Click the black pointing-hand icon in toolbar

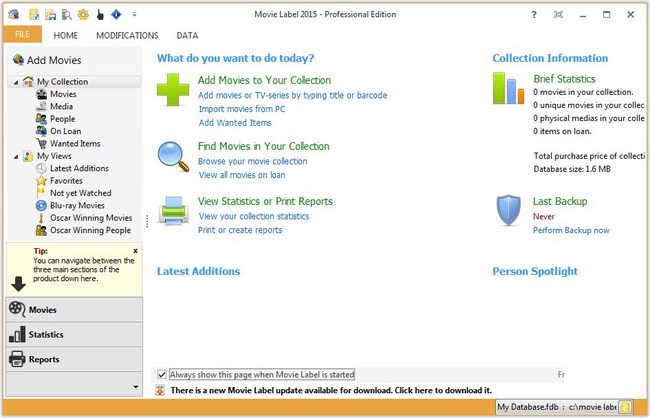pos(100,15)
